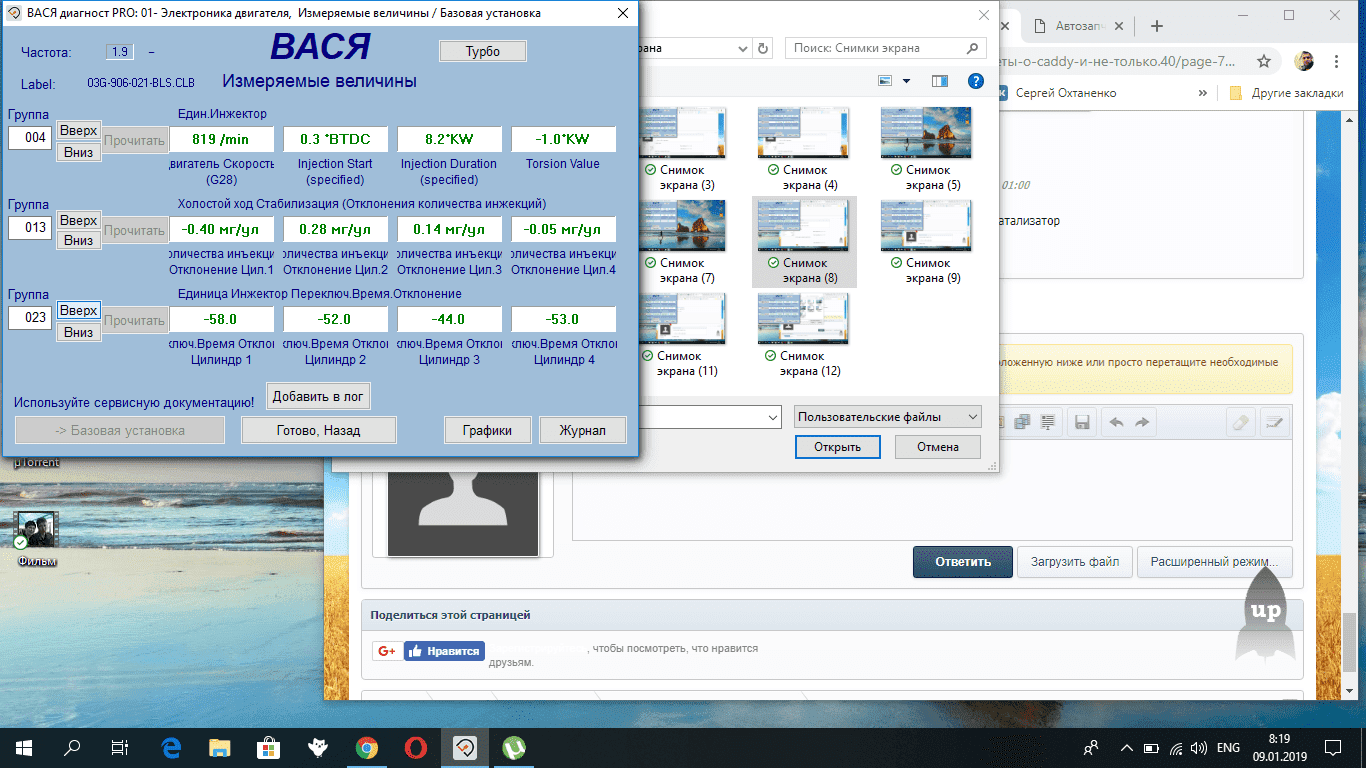Open a new Chrome tab
Viewport: 1366px width, 768px height.
pos(1157,26)
